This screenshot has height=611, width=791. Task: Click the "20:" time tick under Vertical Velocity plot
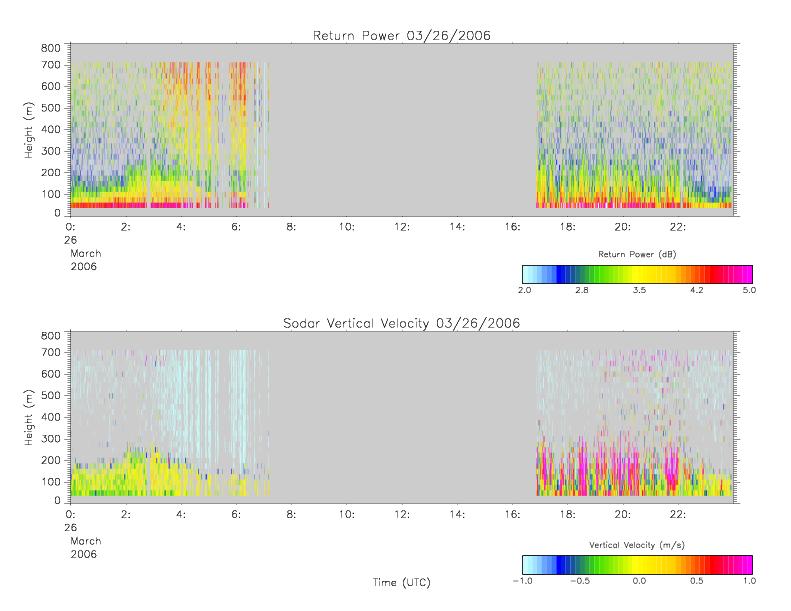click(623, 515)
